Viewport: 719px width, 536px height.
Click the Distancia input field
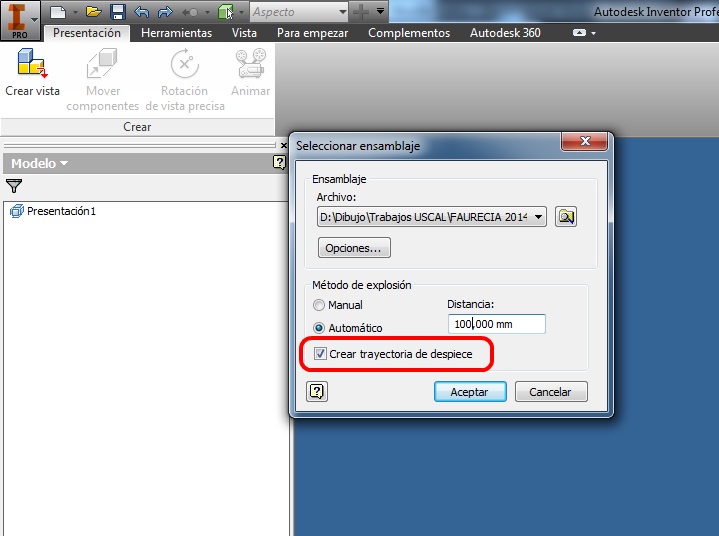[x=497, y=324]
